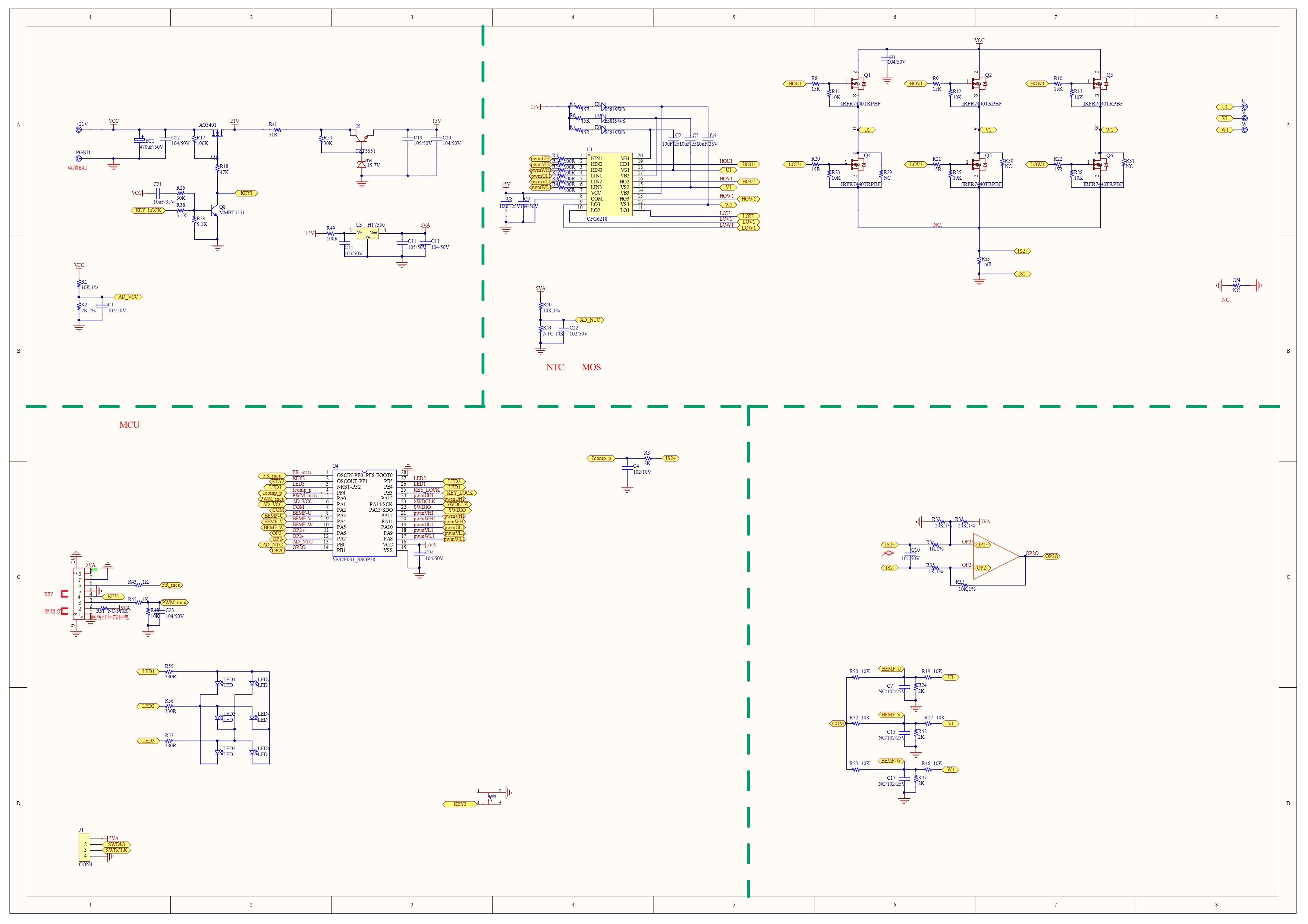Screen dimensions: 1308x924
Task: Select the 'IS2-' port below Rs3
Action: [1023, 274]
